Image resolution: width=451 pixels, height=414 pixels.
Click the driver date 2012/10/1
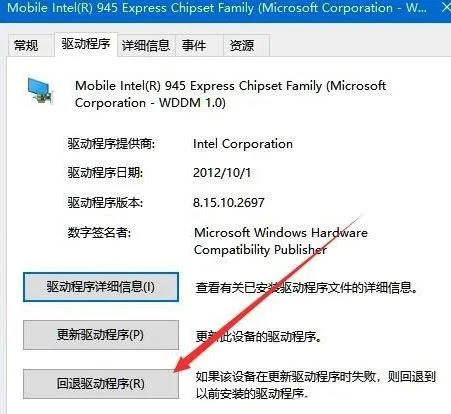tap(222, 173)
